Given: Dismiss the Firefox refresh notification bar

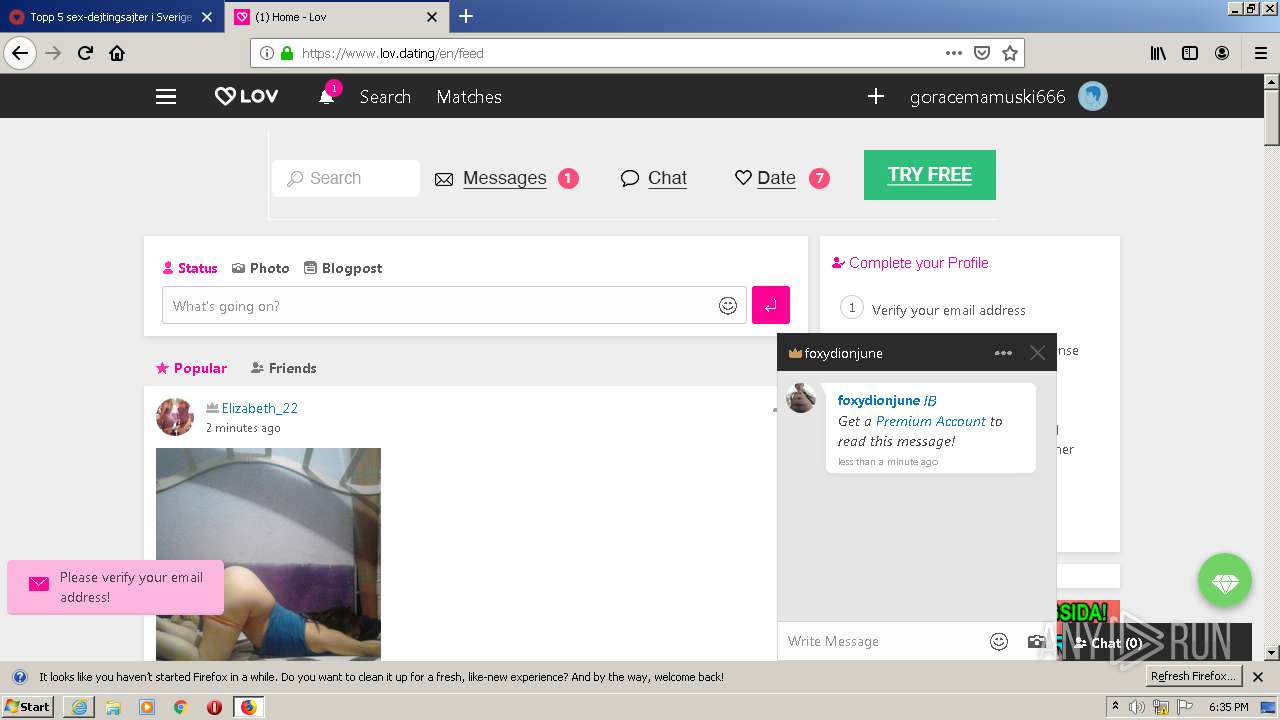Looking at the screenshot, I should 1258,677.
